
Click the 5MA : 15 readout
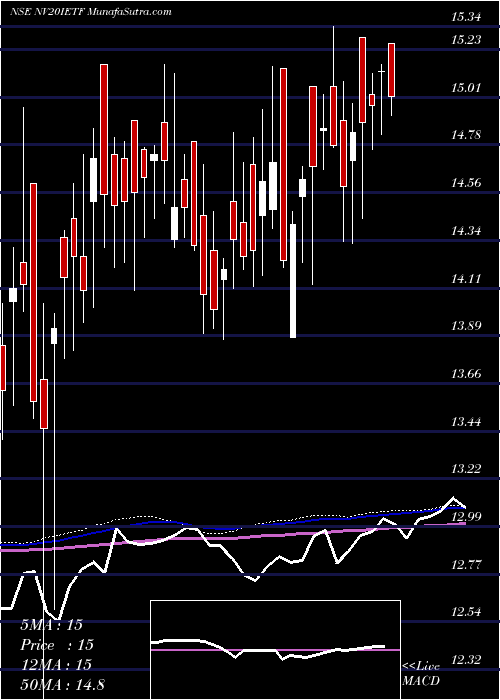click(x=52, y=625)
